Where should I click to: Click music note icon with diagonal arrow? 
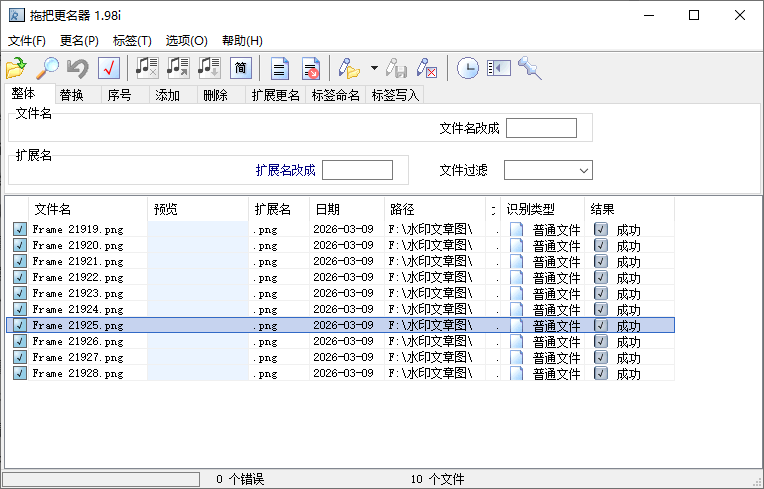click(178, 68)
